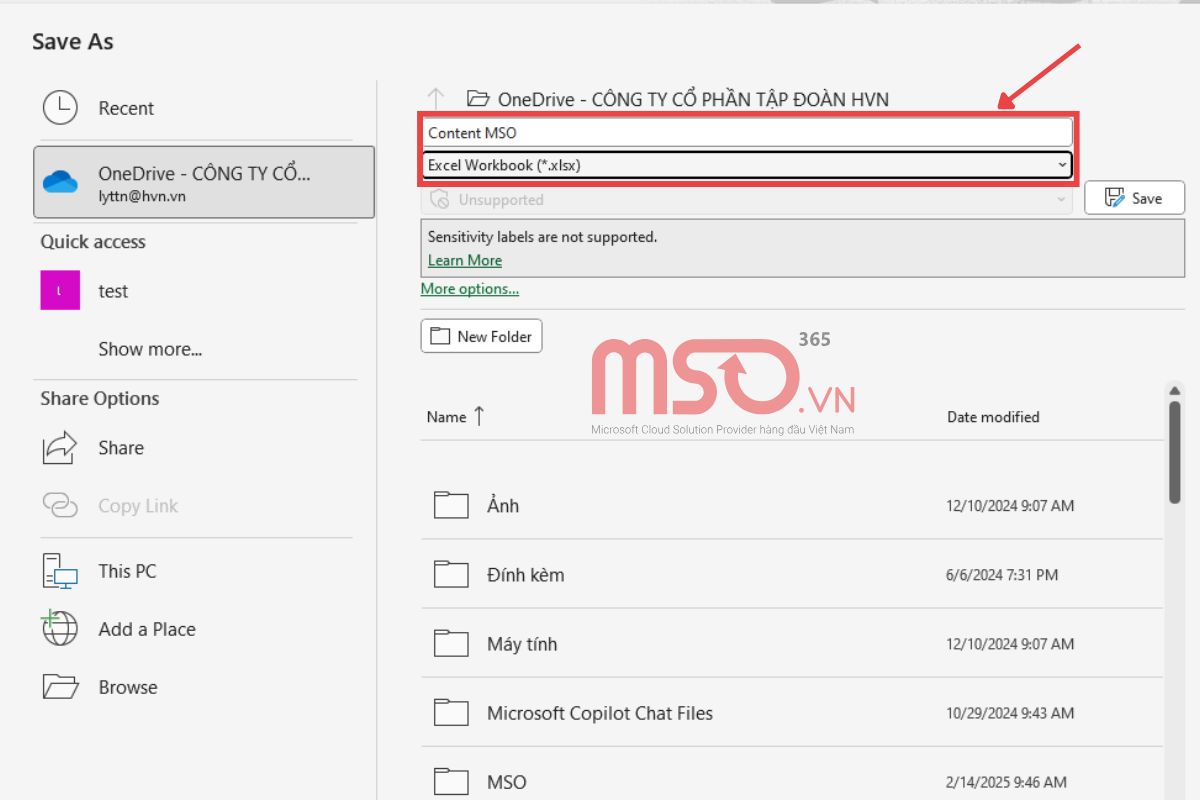Click the sensitivity shield icon
This screenshot has width=1200, height=800.
coord(438,199)
